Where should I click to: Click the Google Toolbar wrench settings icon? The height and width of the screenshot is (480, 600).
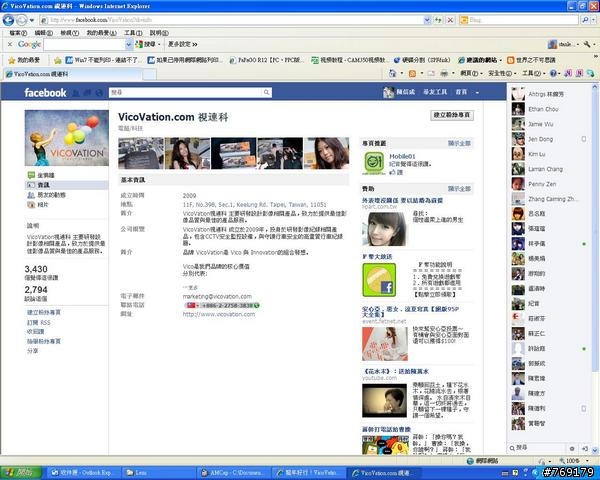(x=587, y=44)
